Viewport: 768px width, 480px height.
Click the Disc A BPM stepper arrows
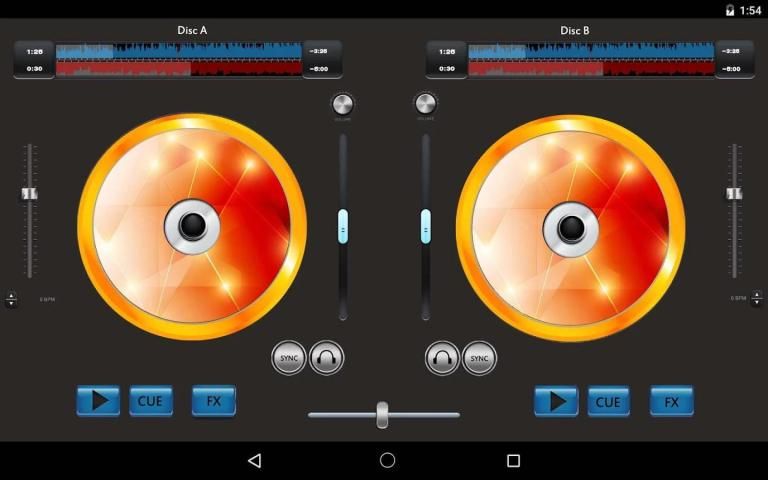pos(11,299)
